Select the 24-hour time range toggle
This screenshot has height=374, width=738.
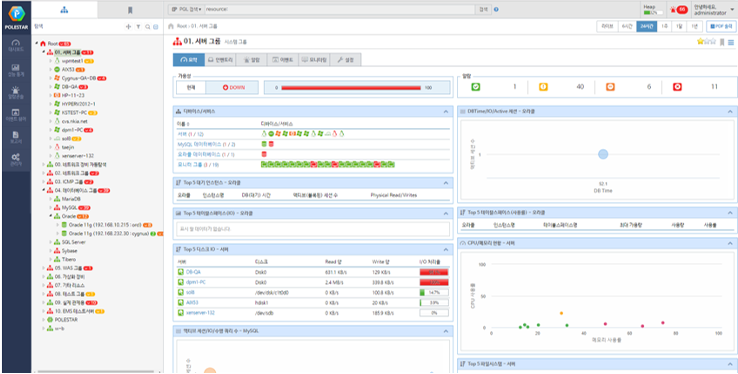tap(647, 26)
